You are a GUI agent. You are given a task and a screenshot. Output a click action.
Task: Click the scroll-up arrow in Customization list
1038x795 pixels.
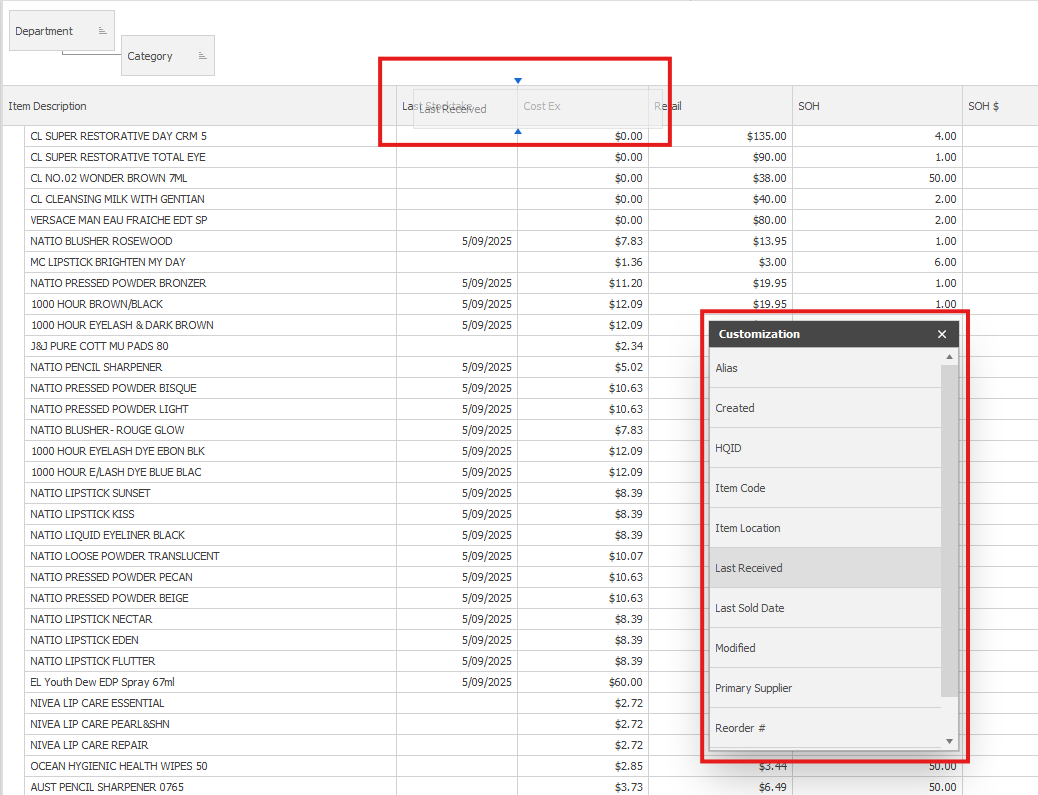tap(949, 357)
